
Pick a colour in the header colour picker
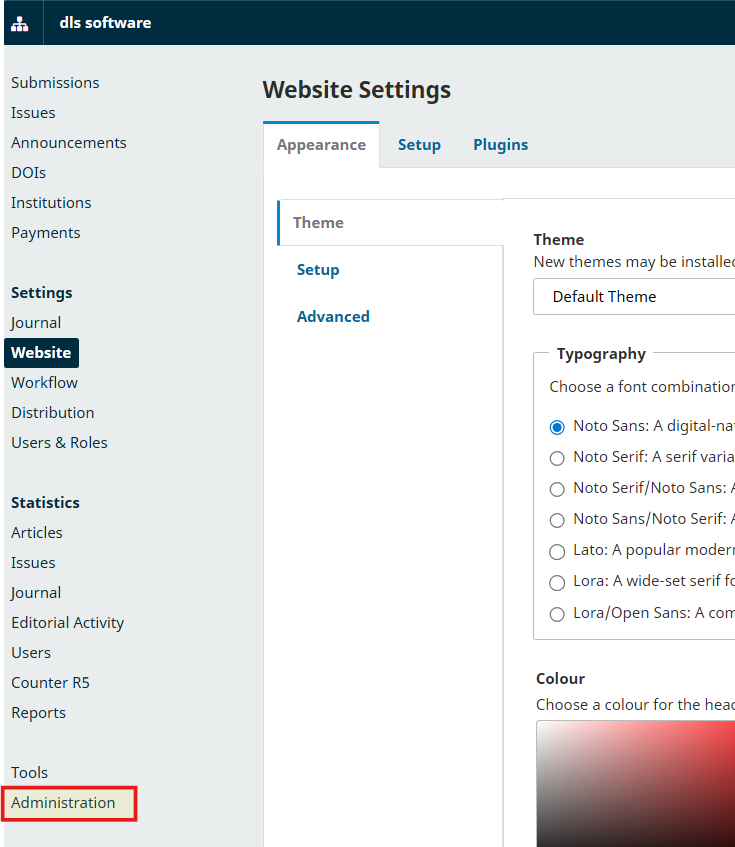coord(636,784)
